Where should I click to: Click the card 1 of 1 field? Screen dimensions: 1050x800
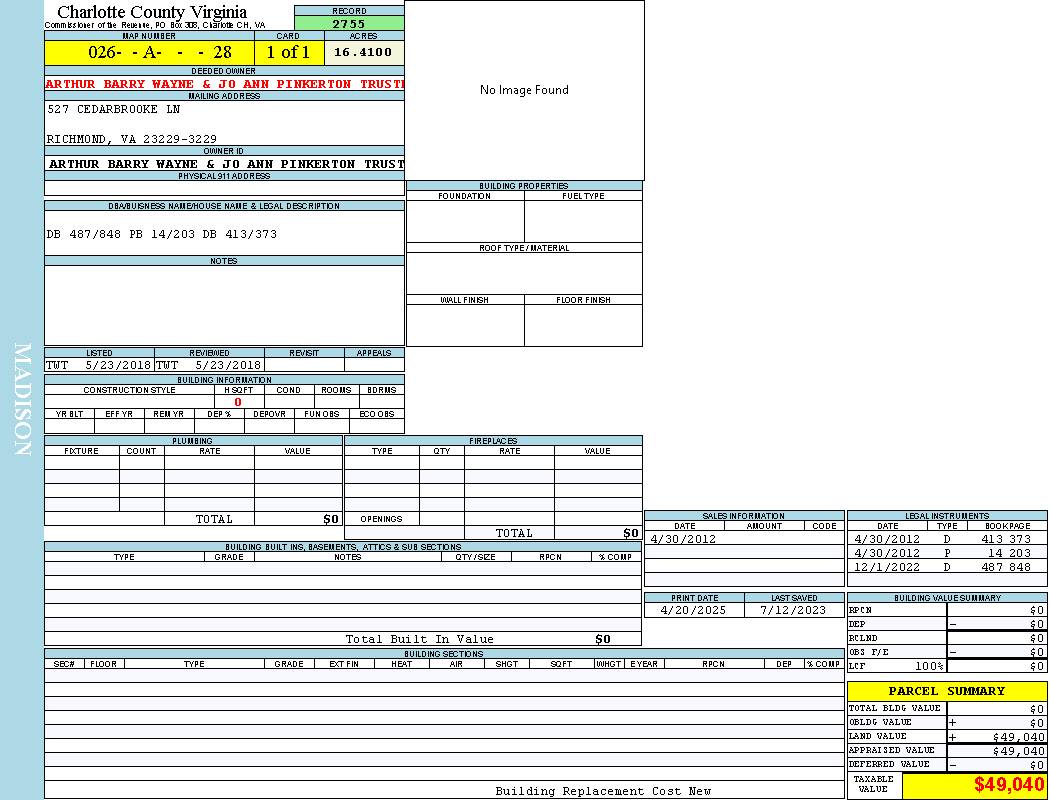click(288, 52)
